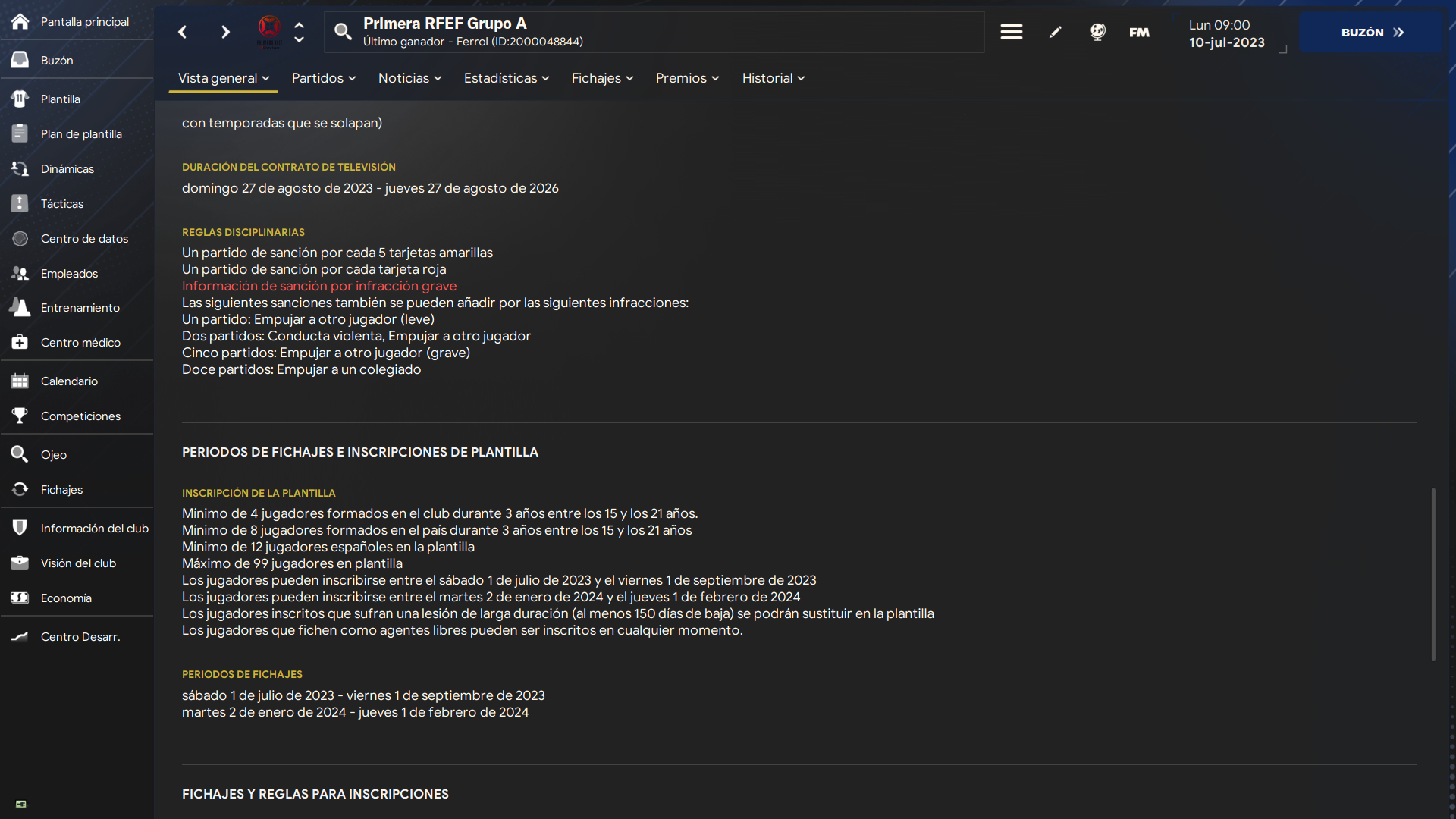Click the red club badge icon

[269, 30]
